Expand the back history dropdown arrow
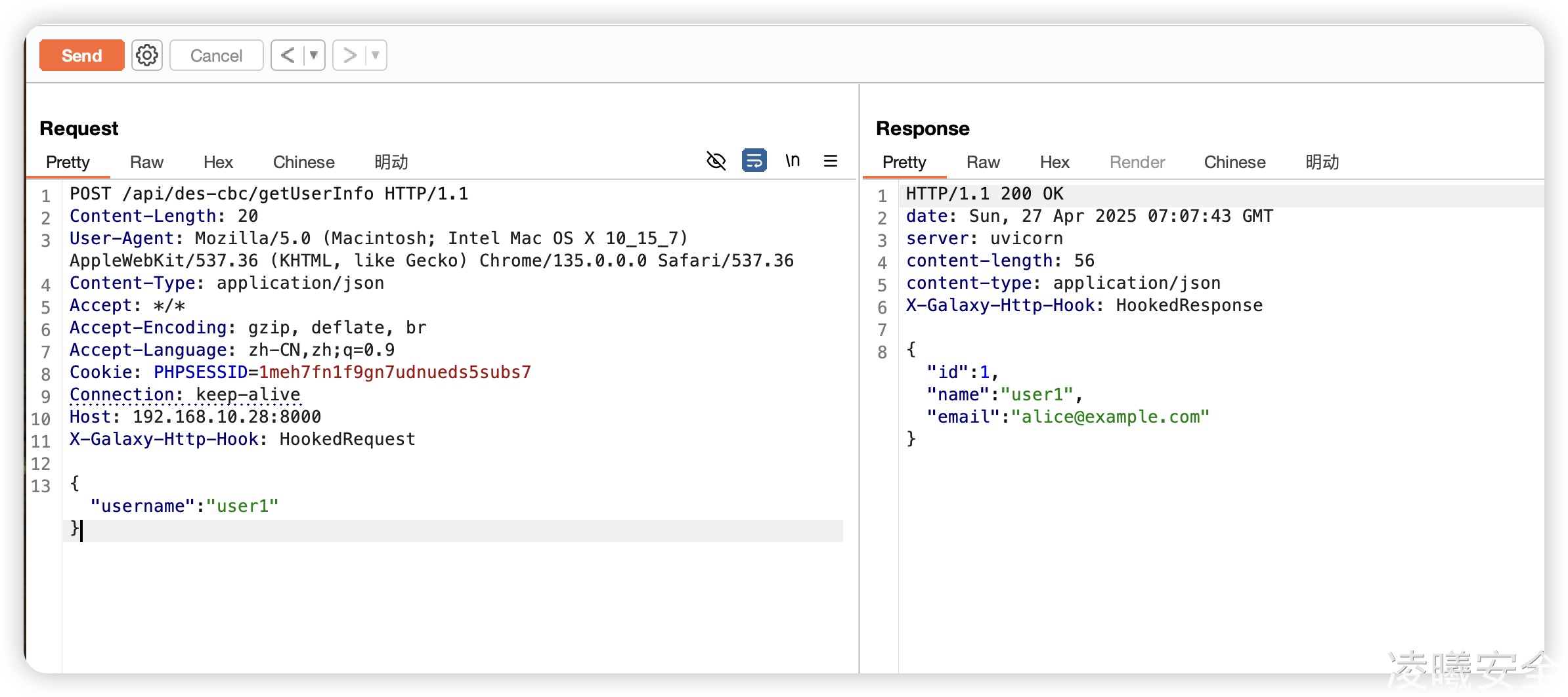Screen dimensions: 1568x697 tap(314, 55)
